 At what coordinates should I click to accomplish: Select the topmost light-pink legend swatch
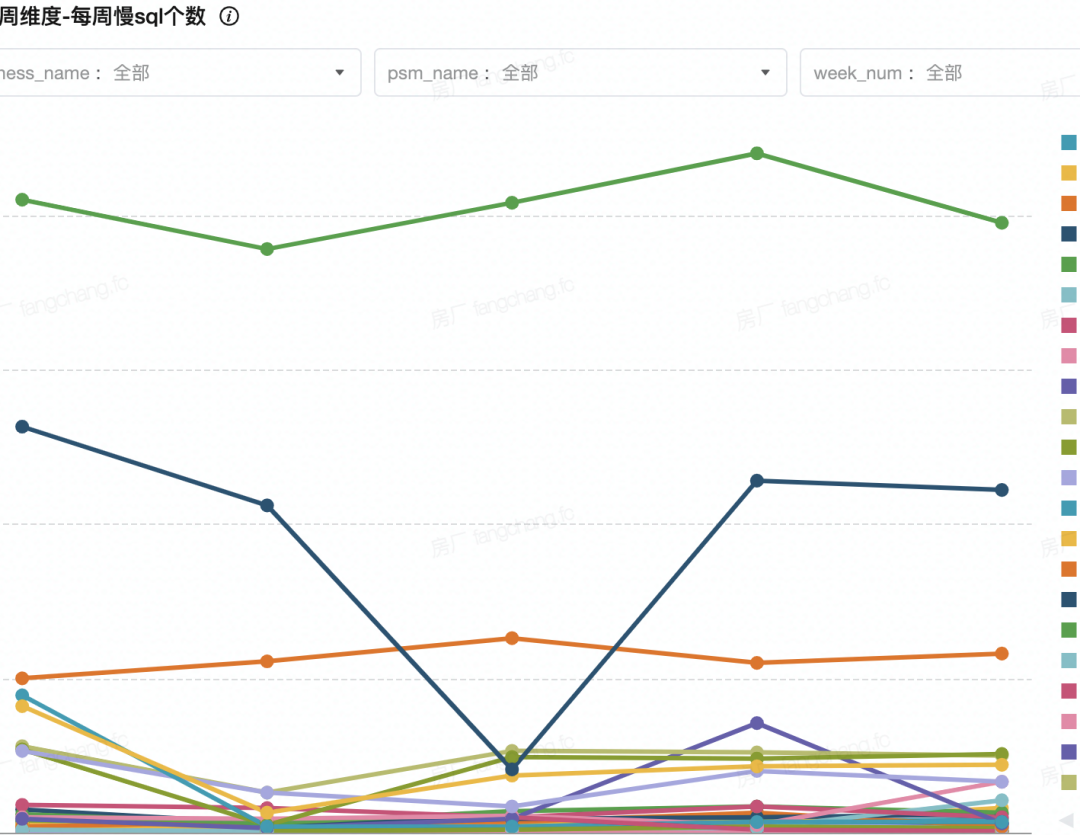coord(1068,355)
